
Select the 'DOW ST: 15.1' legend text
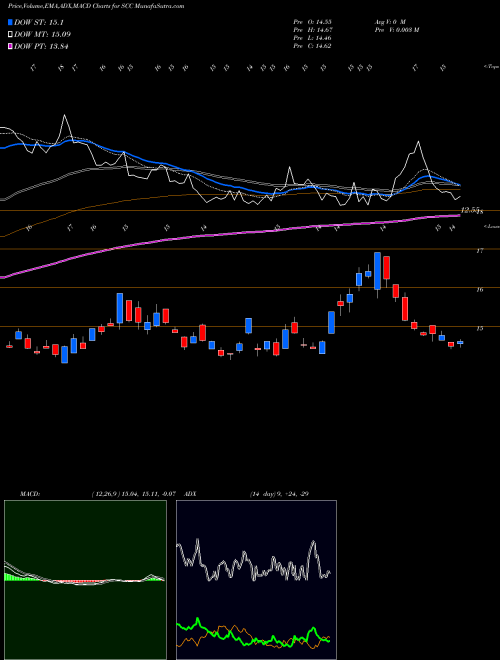39,22
